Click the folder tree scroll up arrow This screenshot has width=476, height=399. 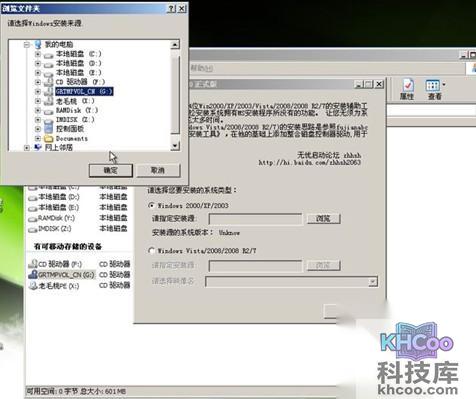coord(175,45)
